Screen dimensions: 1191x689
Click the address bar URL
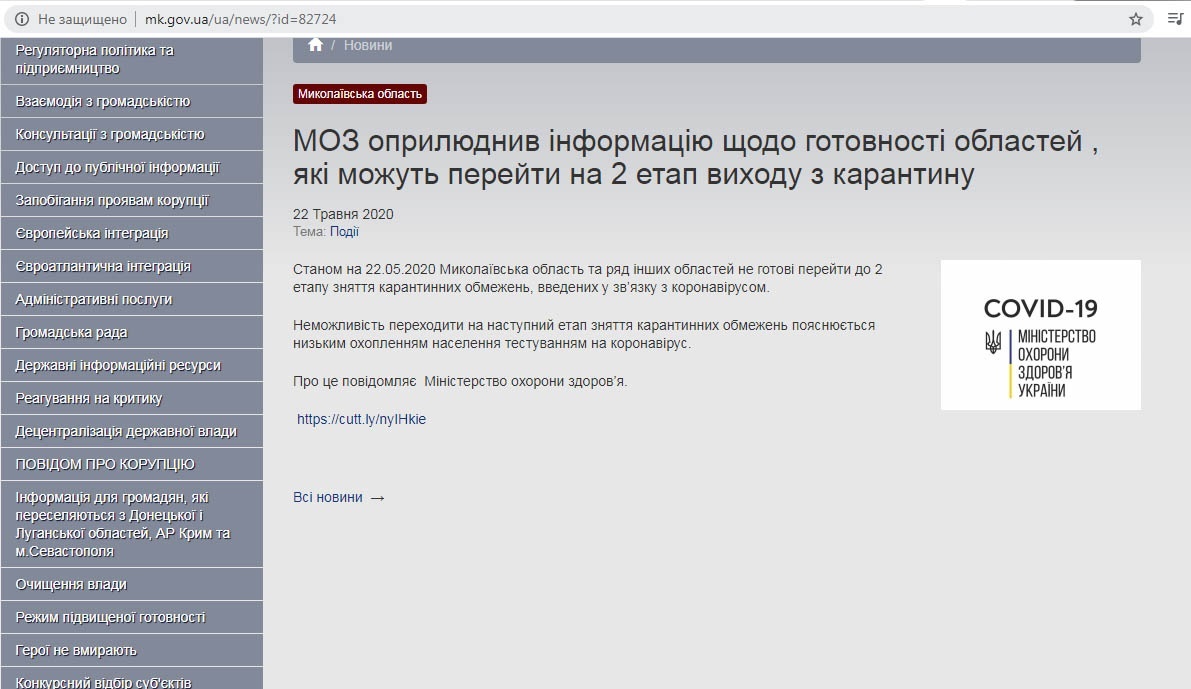tap(240, 19)
